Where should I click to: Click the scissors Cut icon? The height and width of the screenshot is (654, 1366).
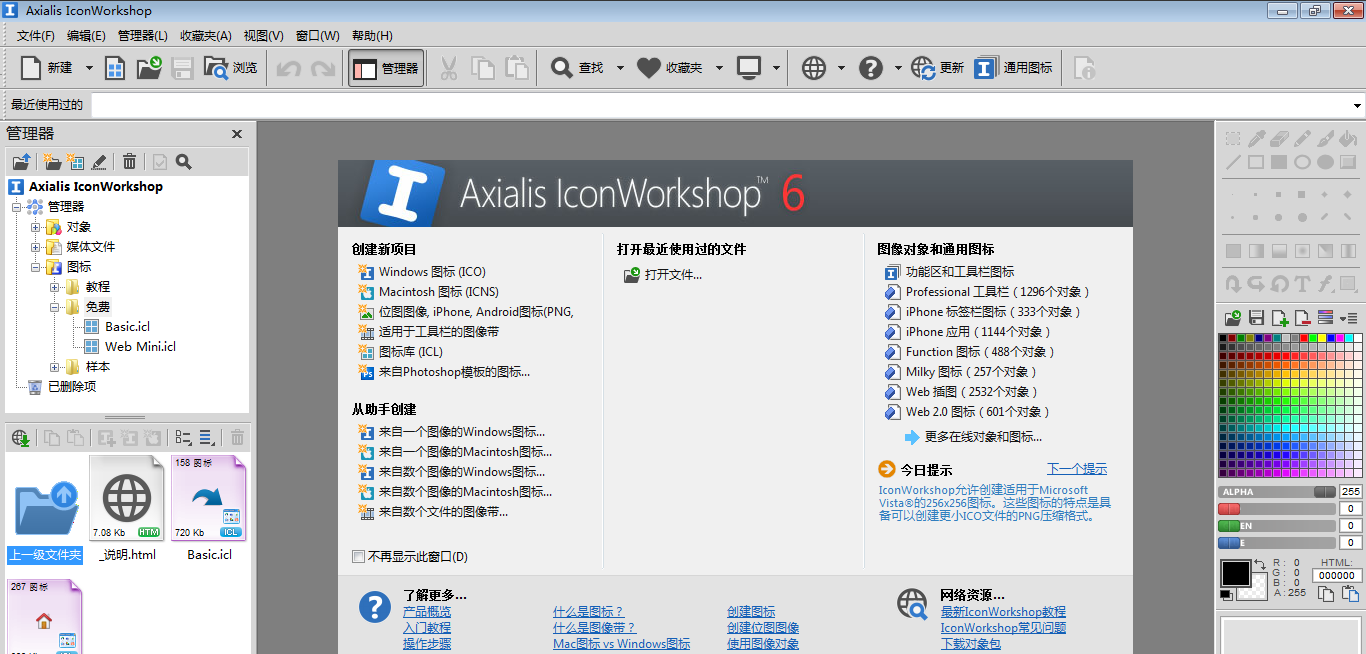448,68
